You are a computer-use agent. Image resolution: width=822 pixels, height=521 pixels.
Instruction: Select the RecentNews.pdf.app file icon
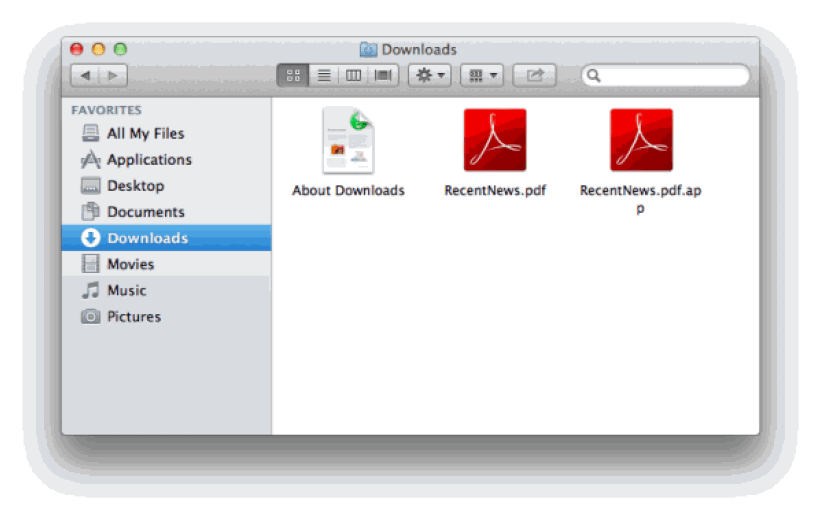point(641,140)
